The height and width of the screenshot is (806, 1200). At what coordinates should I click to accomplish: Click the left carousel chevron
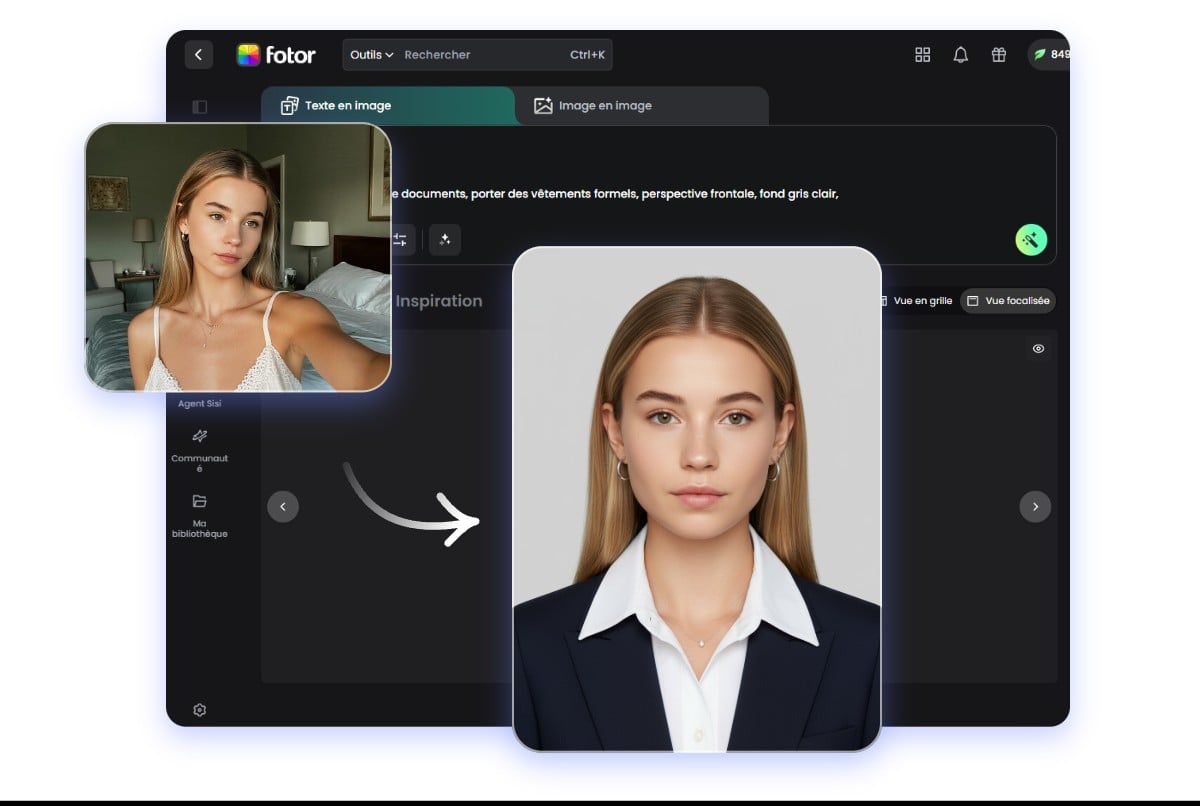pyautogui.click(x=283, y=507)
